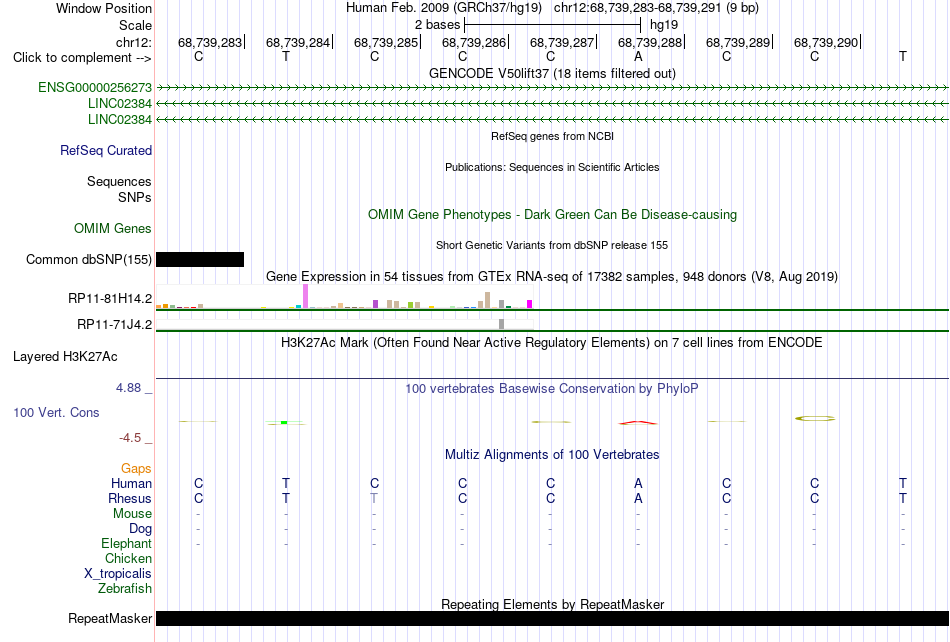Click 'Short Genetic Variants from dbSNP release 155'
This screenshot has width=950, height=642.
[553, 245]
